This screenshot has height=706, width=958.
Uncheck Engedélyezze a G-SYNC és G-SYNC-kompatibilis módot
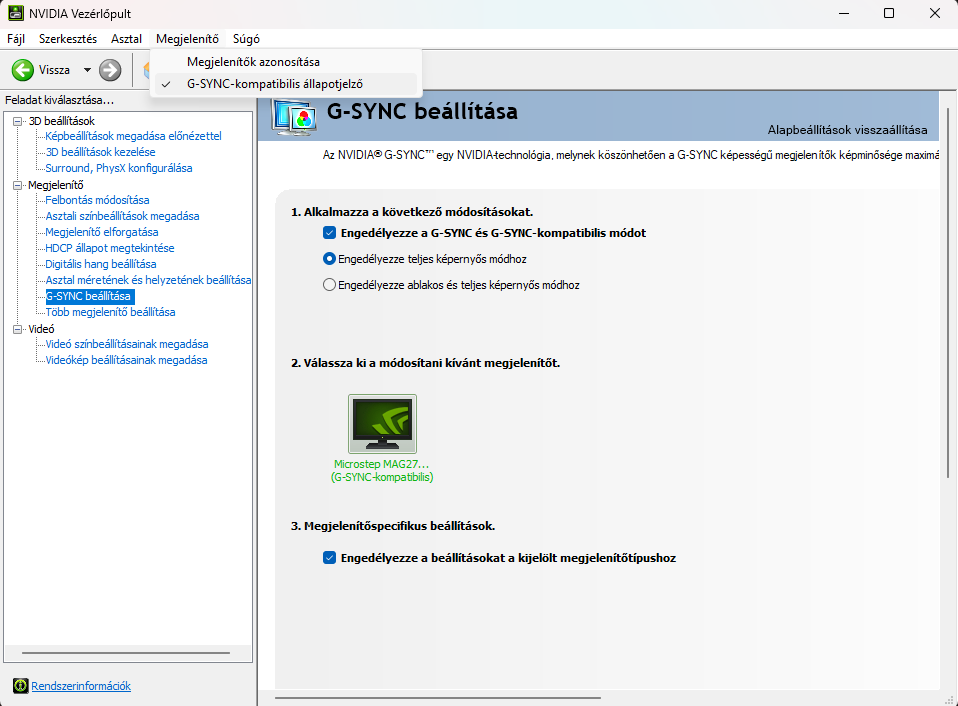point(329,233)
